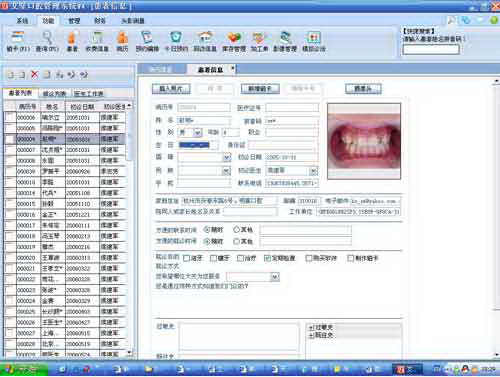The height and width of the screenshot is (377, 500).
Task: Open the 民族 dropdown arrow below 国籍
Action: [226, 171]
